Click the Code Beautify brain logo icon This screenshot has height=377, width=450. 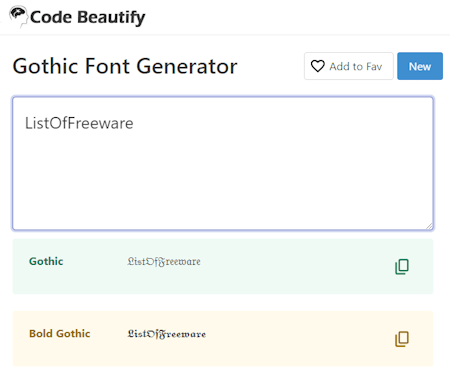pyautogui.click(x=18, y=16)
